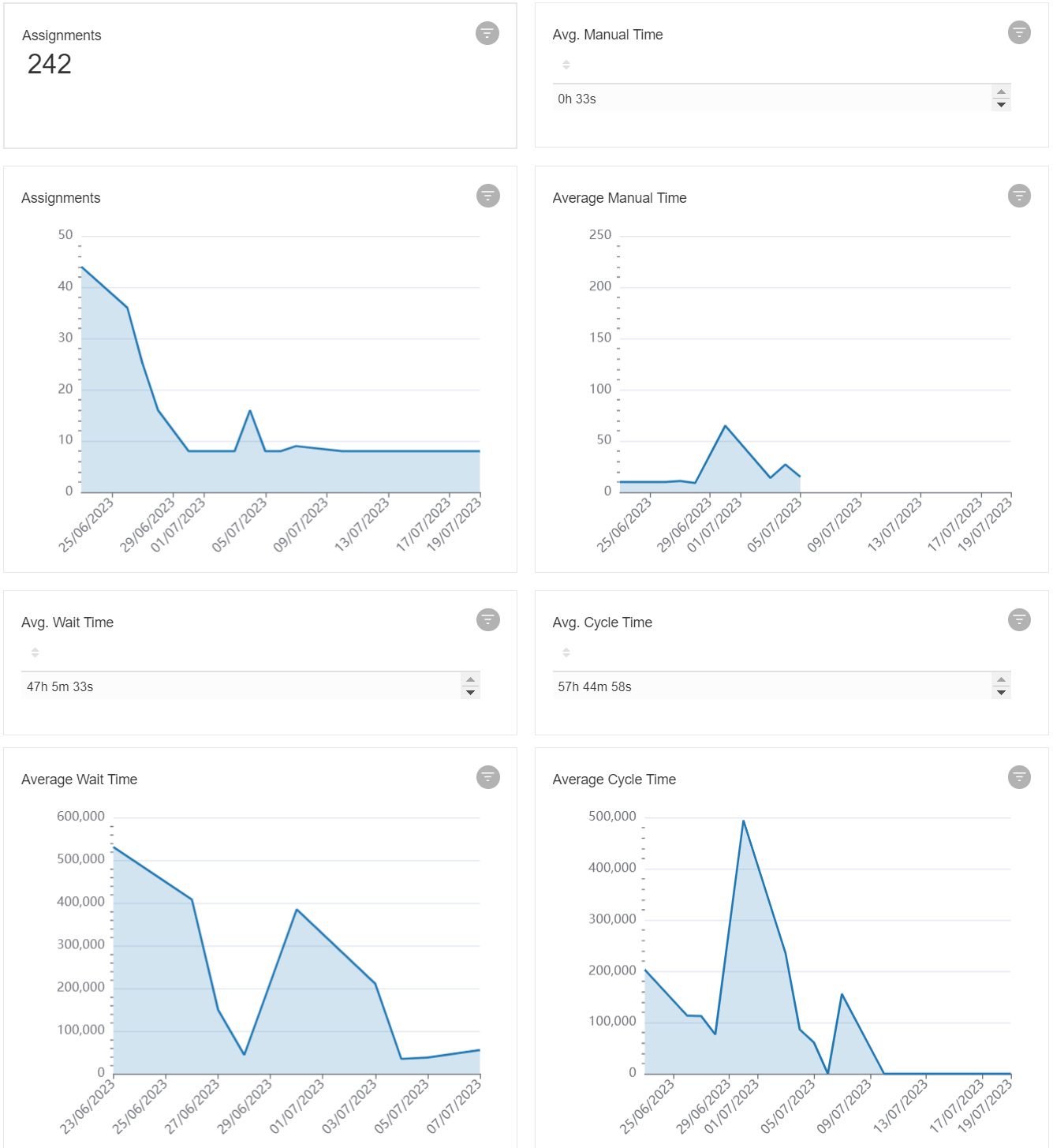Click the 250 label on Average Manual Time axis
The width and height of the screenshot is (1053, 1148).
click(600, 235)
